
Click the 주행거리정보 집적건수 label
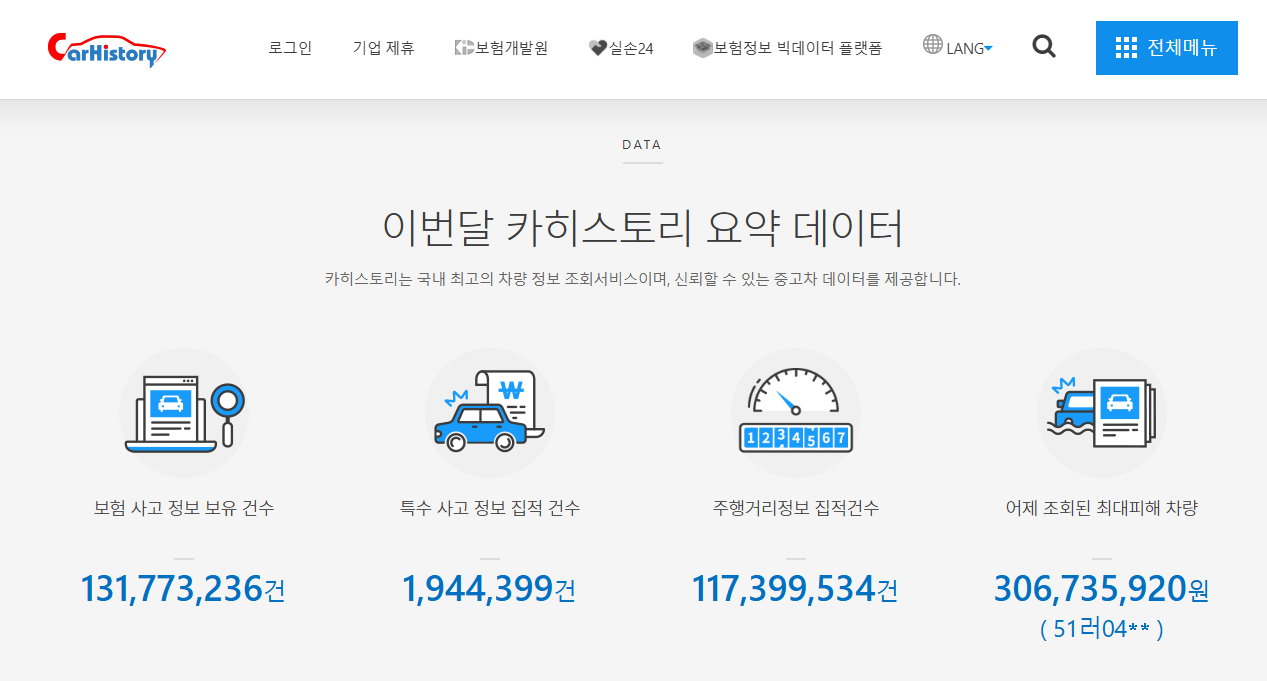tap(796, 508)
